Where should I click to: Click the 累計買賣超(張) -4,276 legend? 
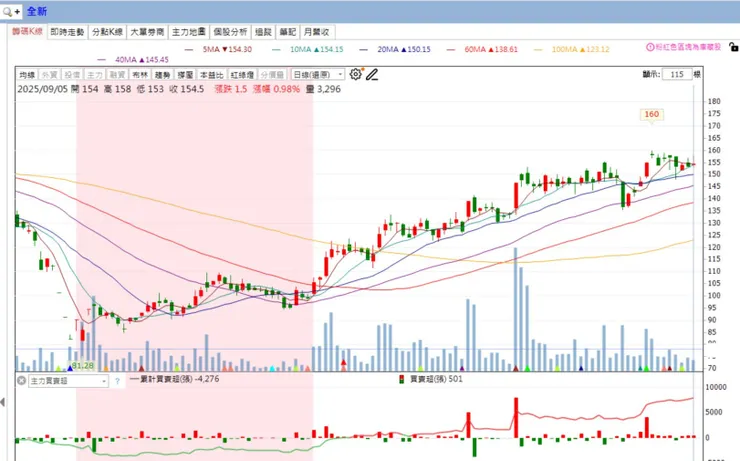tap(175, 379)
